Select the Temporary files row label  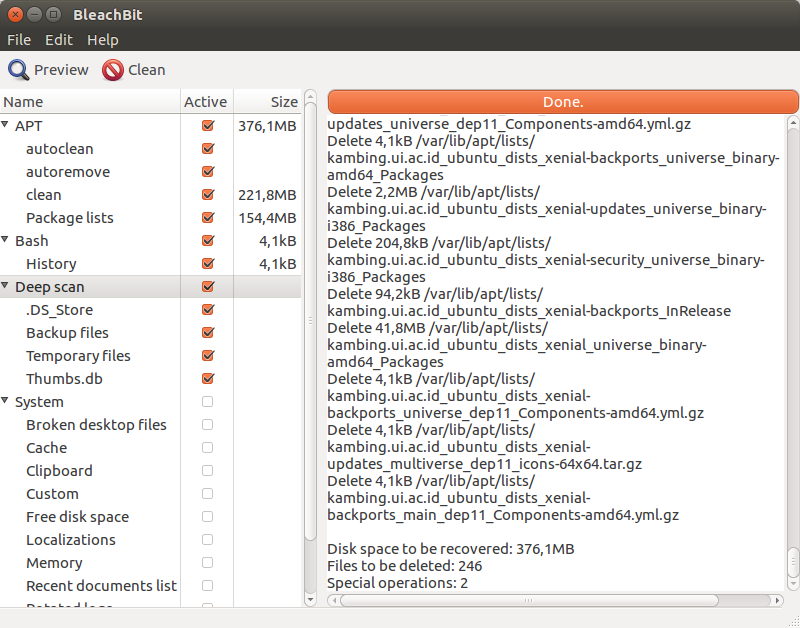pyautogui.click(x=78, y=356)
